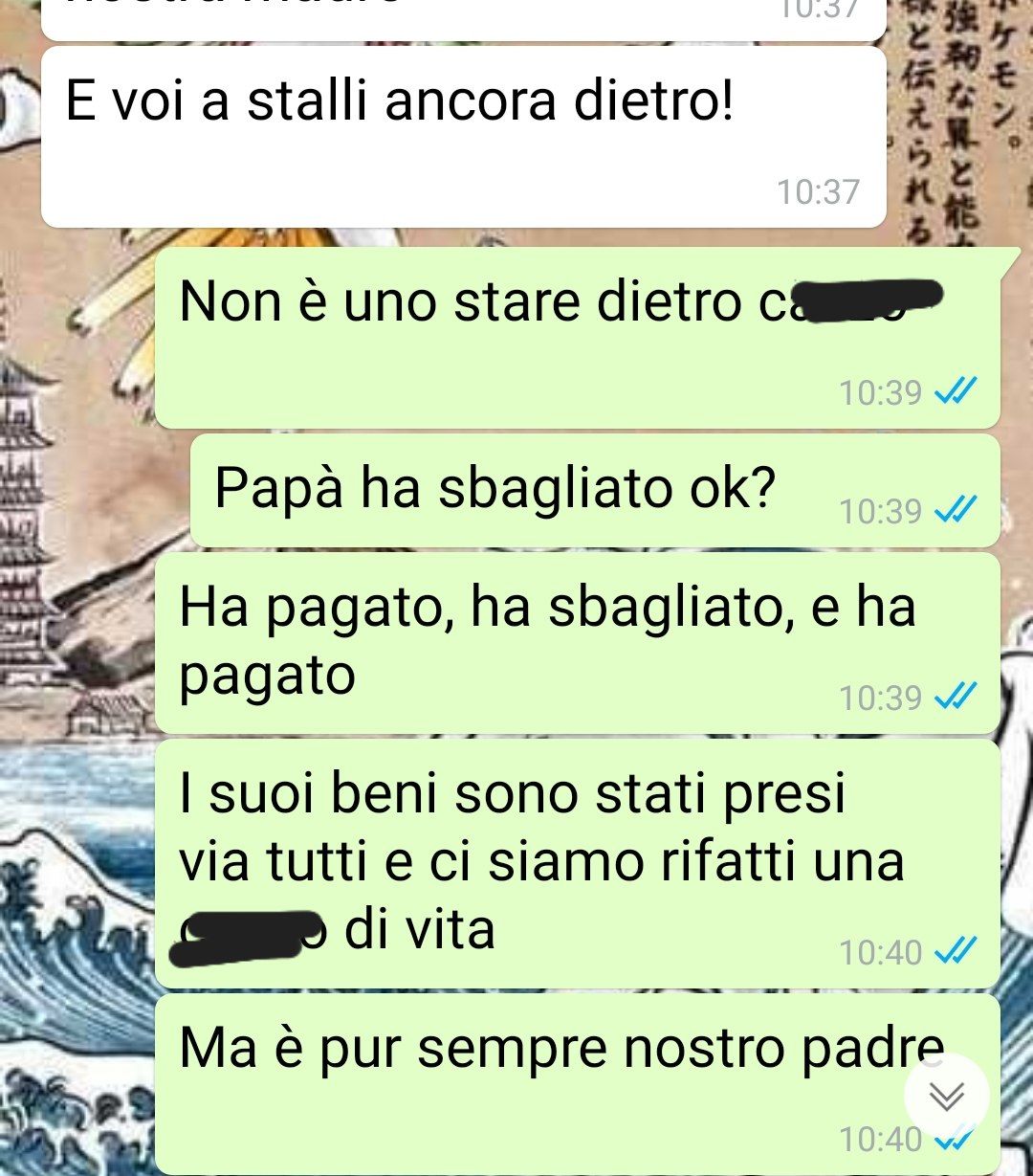
Task: Tap the 10:39 timestamp on 'Papà ha sbagliato ok?'
Action: click(880, 511)
